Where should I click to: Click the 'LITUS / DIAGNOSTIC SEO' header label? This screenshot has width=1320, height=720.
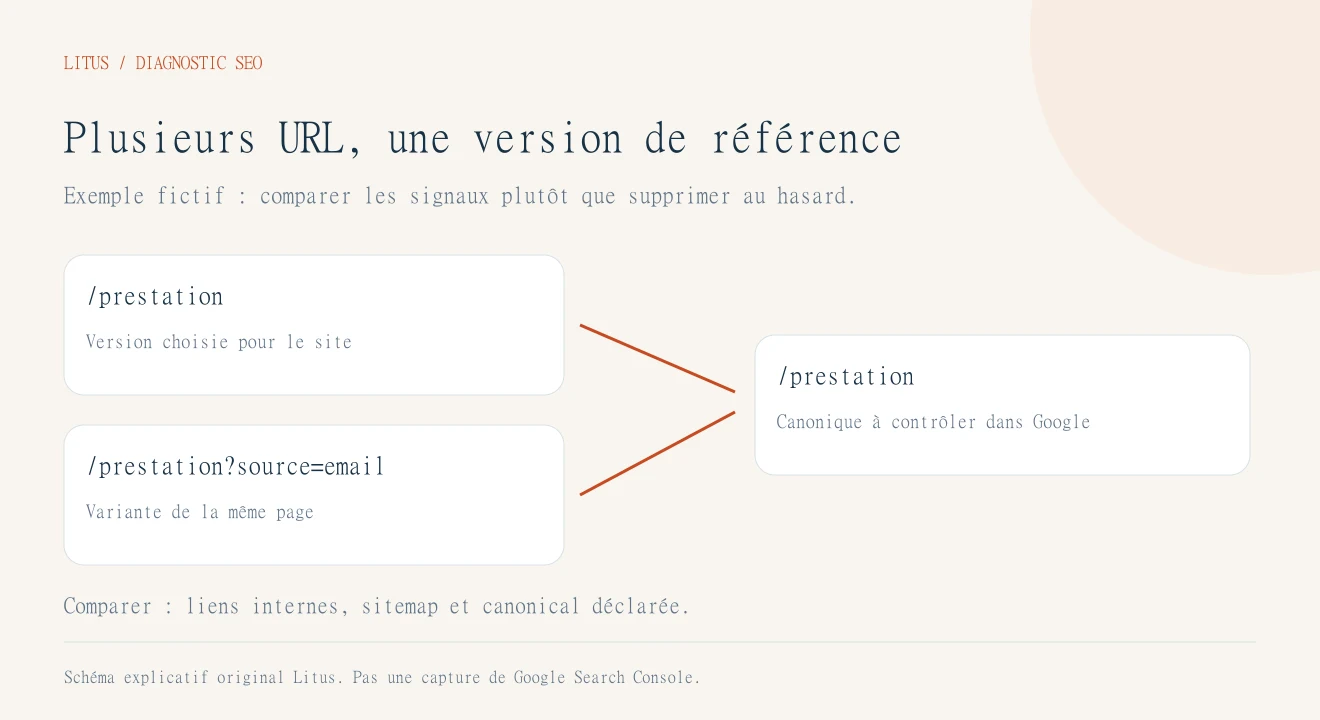coord(163,63)
